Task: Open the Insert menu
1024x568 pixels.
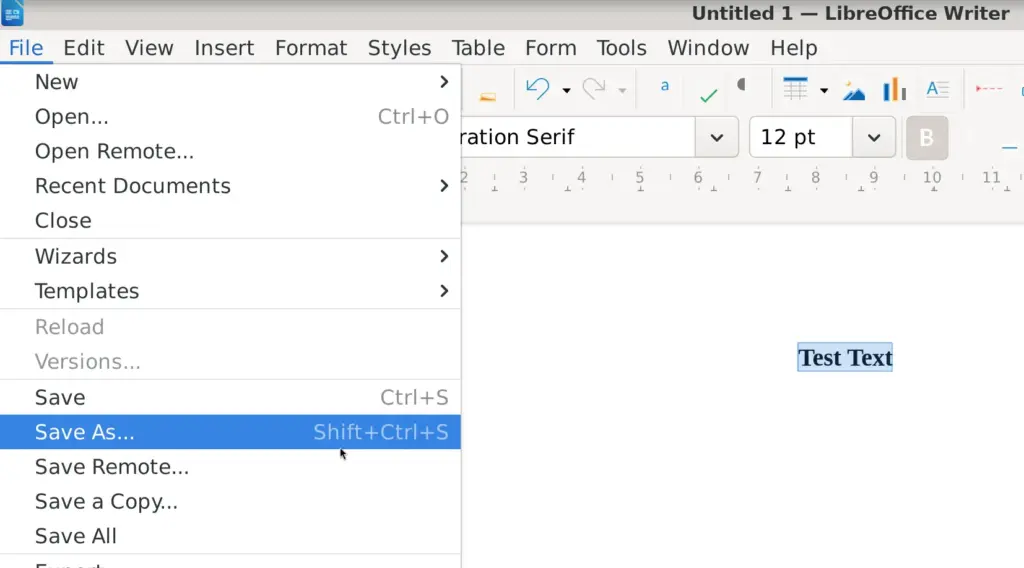Action: (224, 48)
